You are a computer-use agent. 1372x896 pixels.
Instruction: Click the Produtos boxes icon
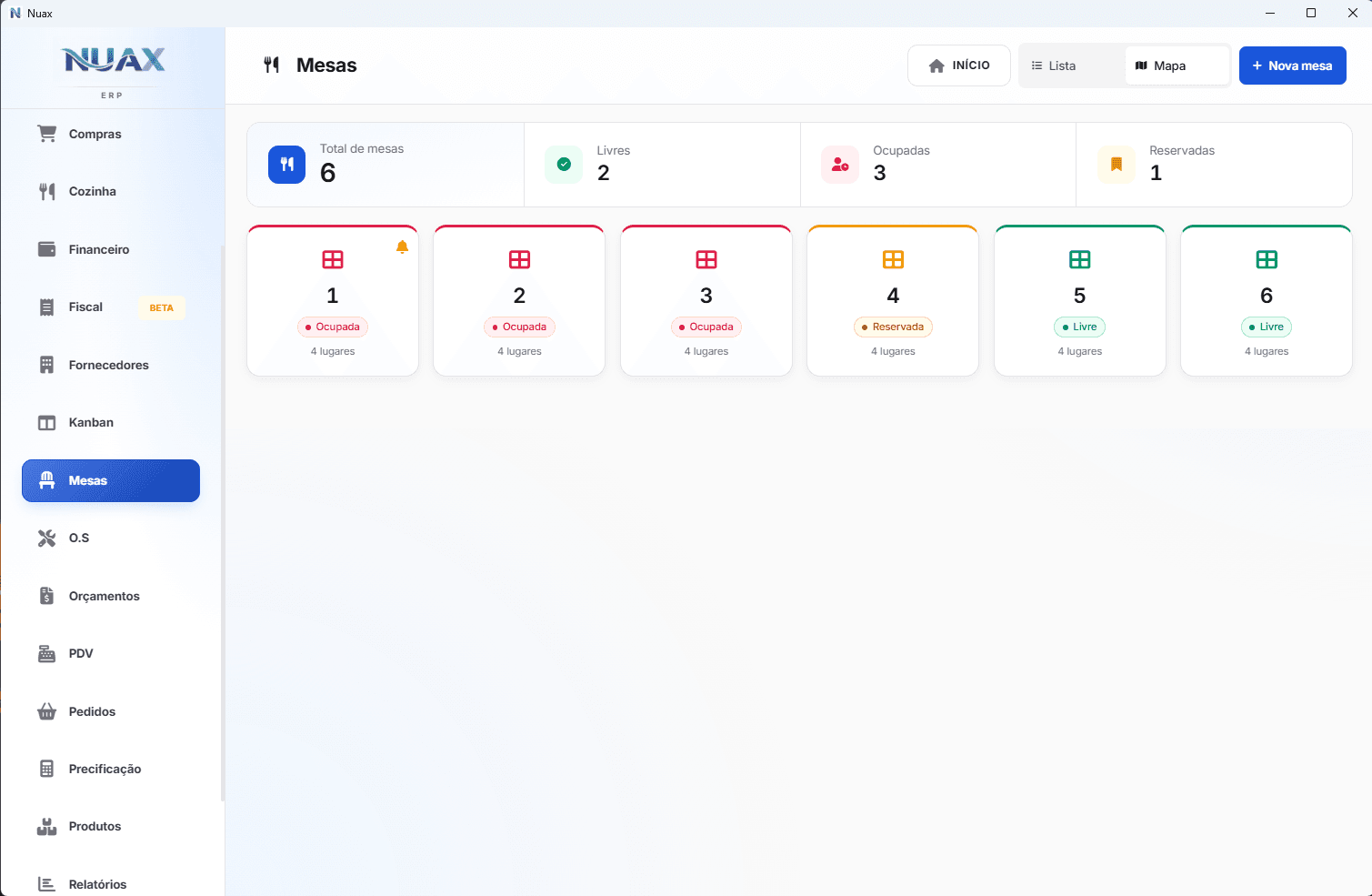[46, 827]
